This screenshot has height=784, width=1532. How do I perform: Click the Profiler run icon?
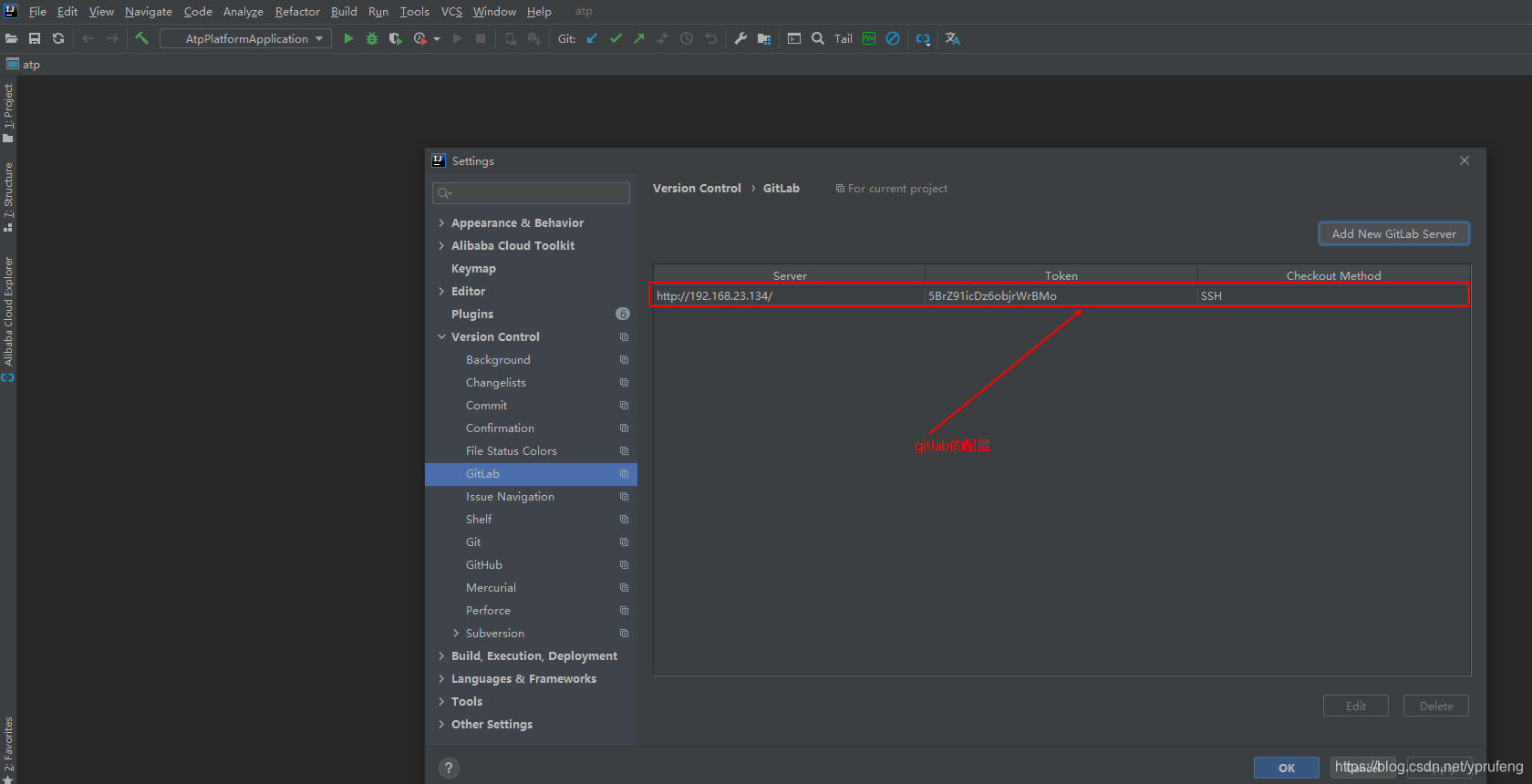[x=421, y=38]
